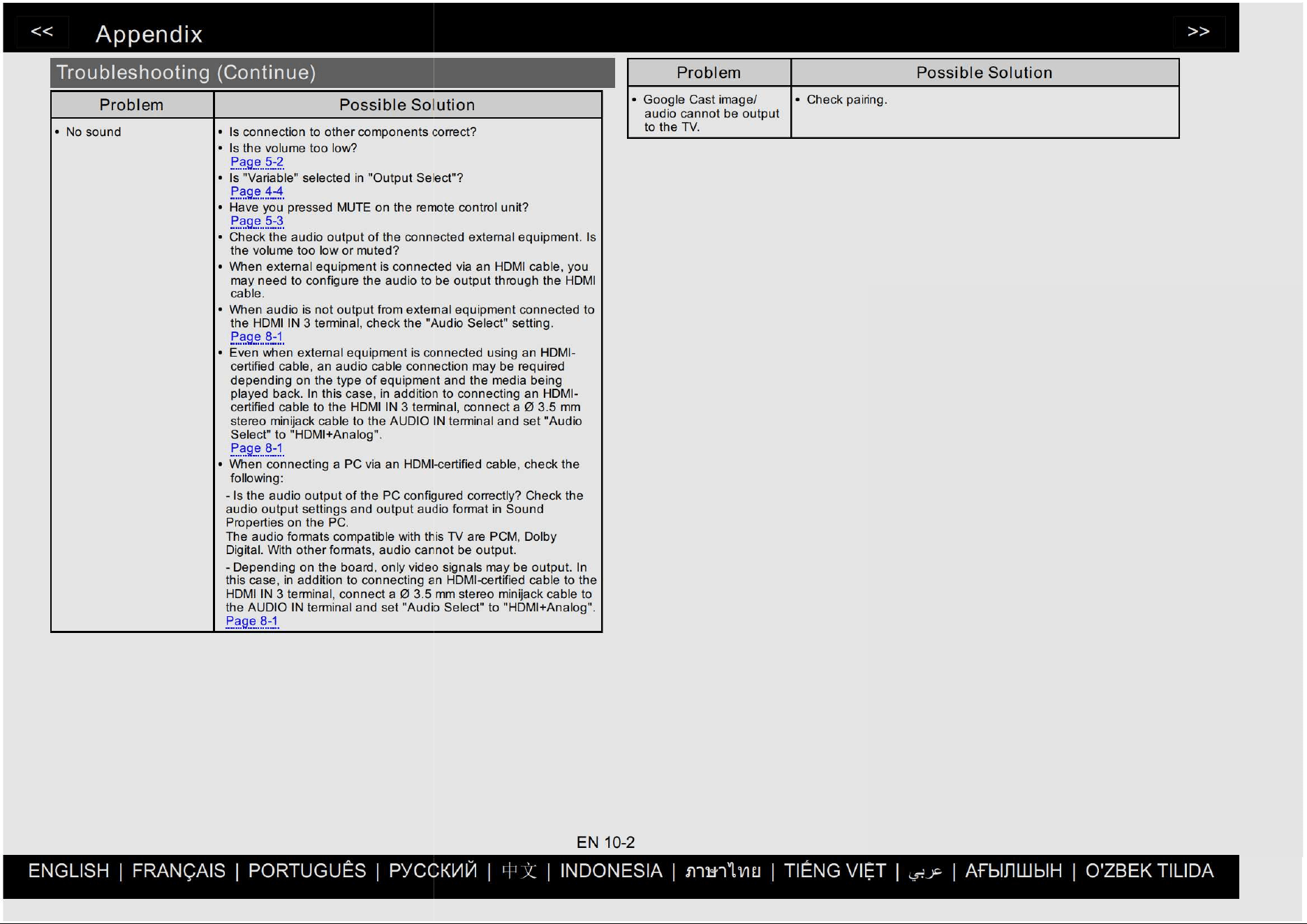
Task: Select Thai ภาษาไทย language
Action: tap(723, 871)
